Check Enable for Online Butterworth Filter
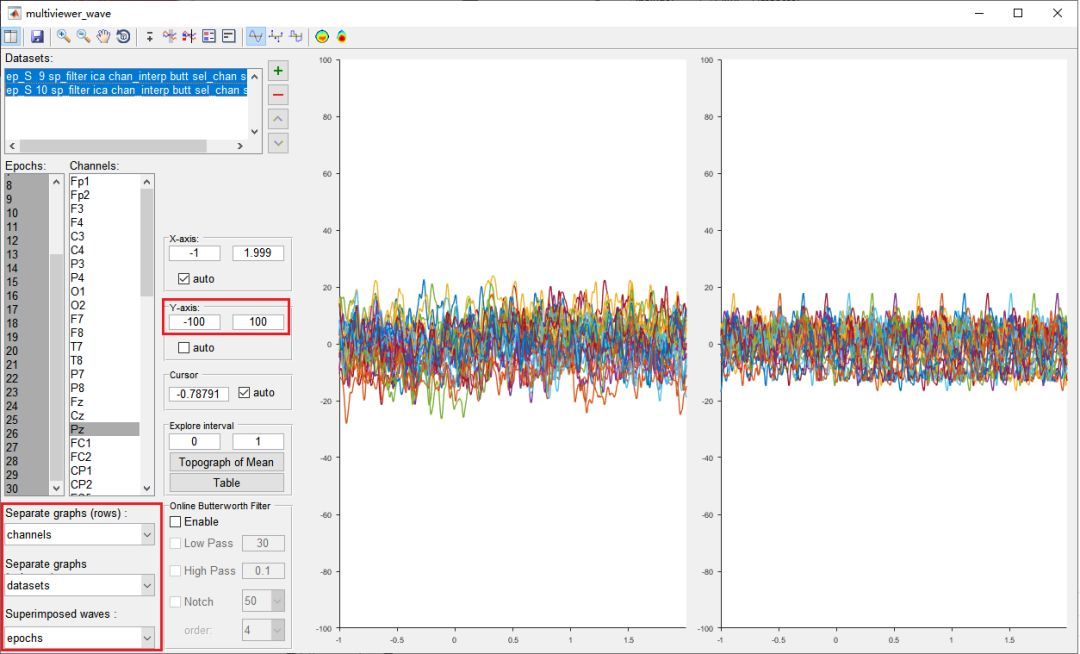 176,522
